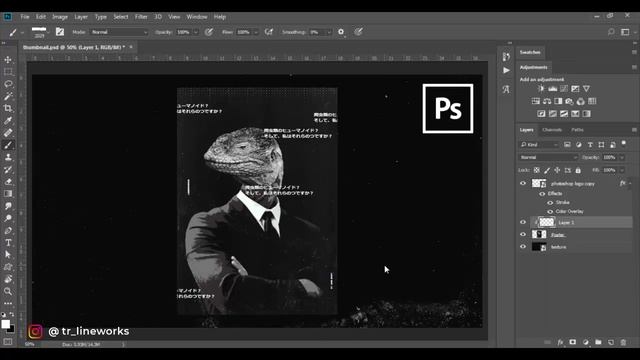The image size is (640, 360).
Task: Open the layer Fill dropdown
Action: click(x=622, y=170)
